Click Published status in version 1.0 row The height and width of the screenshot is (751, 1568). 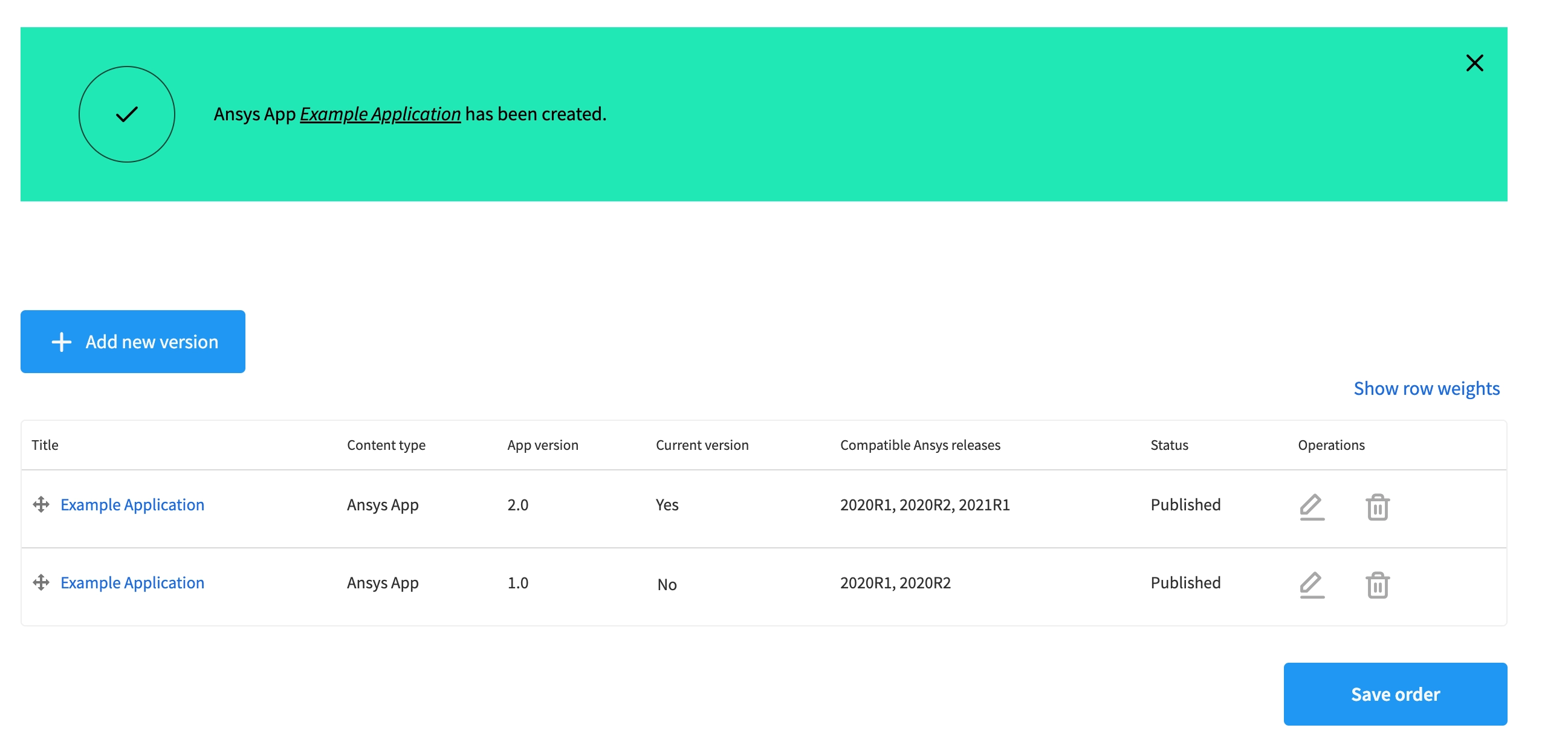[1185, 582]
